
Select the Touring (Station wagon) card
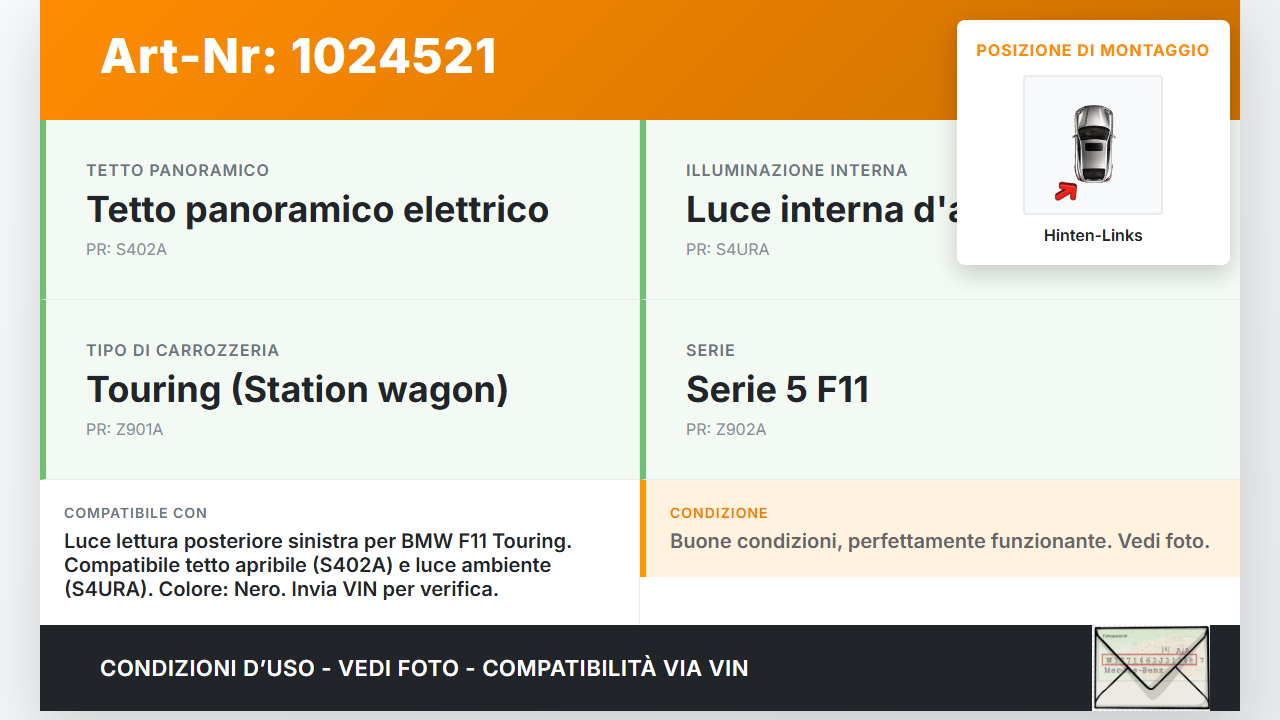(340, 390)
